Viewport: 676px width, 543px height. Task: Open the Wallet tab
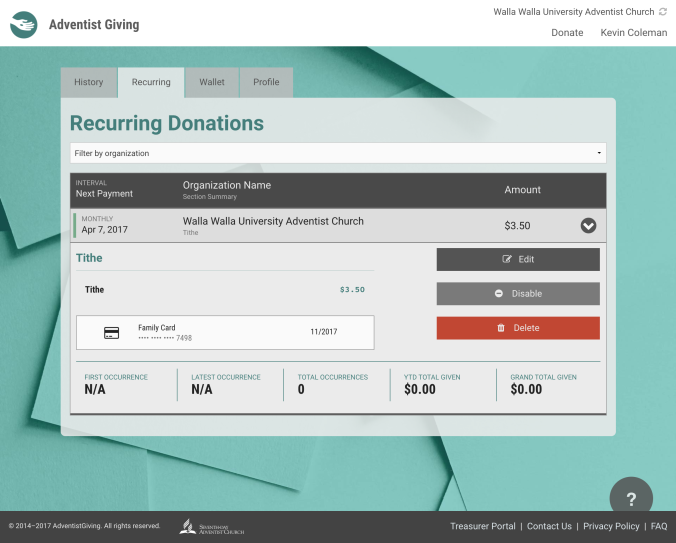212,82
